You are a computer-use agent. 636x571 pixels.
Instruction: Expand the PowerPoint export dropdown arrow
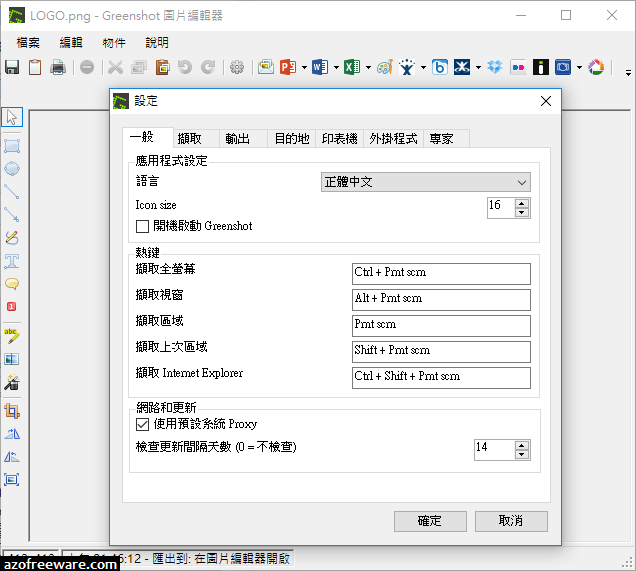pyautogui.click(x=304, y=67)
